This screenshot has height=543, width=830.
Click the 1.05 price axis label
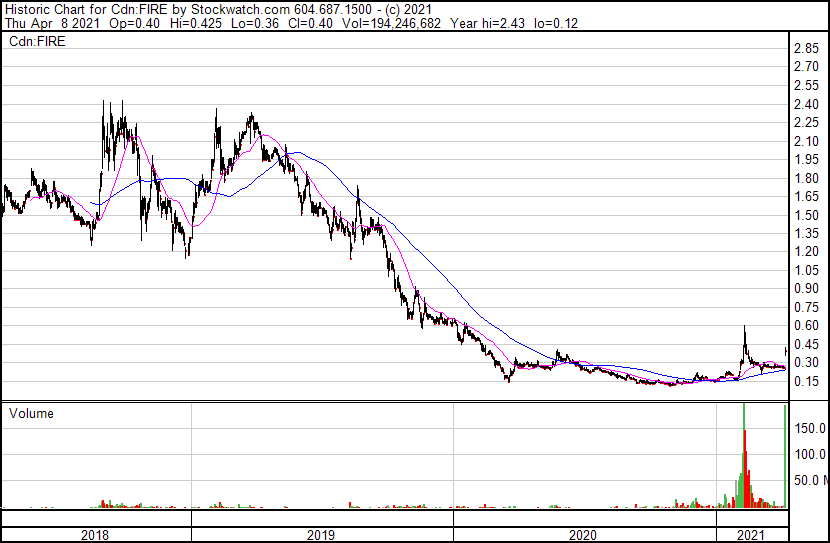click(x=807, y=270)
